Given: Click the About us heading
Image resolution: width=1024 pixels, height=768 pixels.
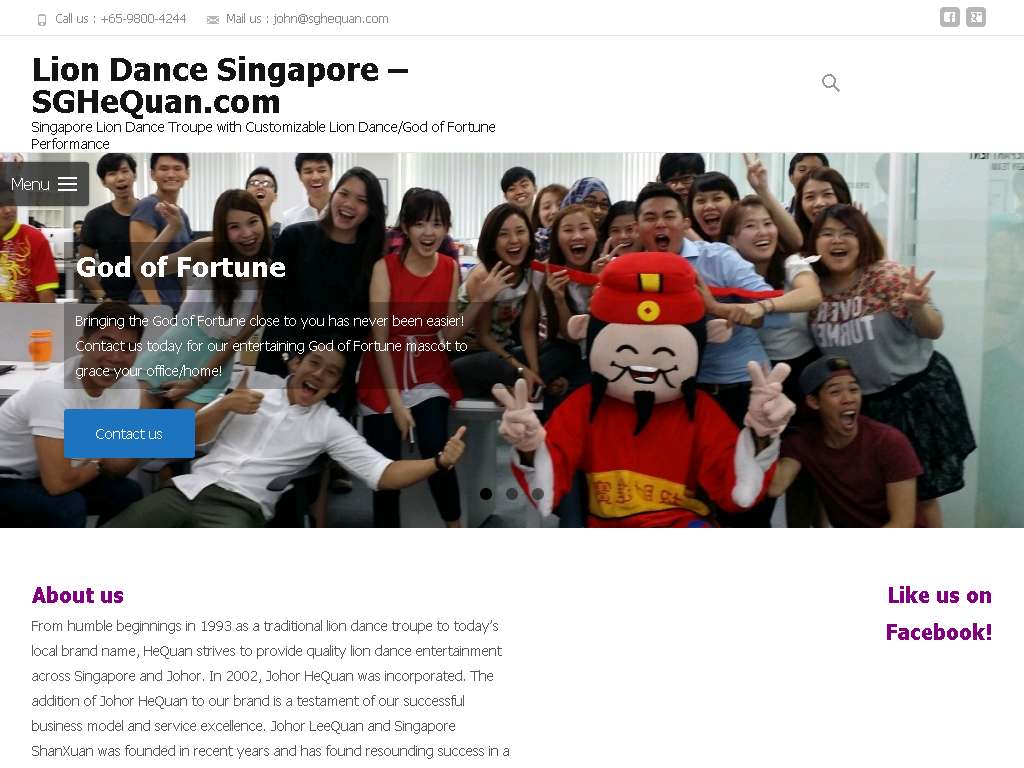Looking at the screenshot, I should (x=78, y=596).
